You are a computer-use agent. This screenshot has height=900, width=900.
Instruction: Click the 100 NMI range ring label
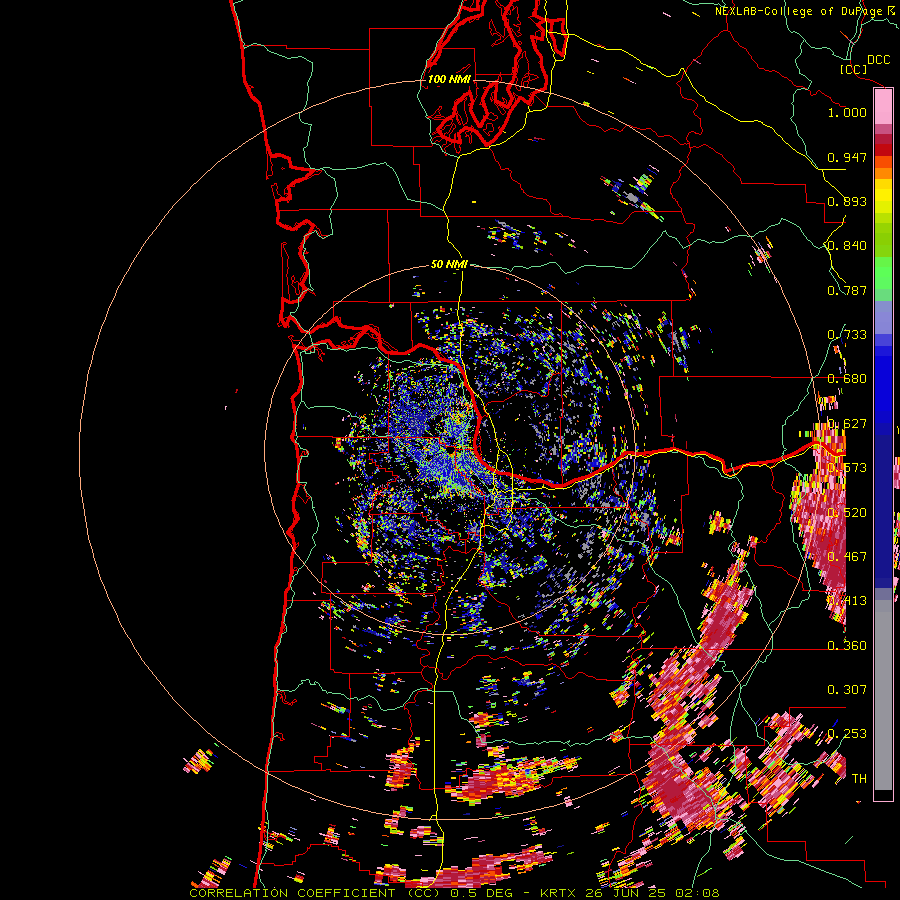(449, 79)
